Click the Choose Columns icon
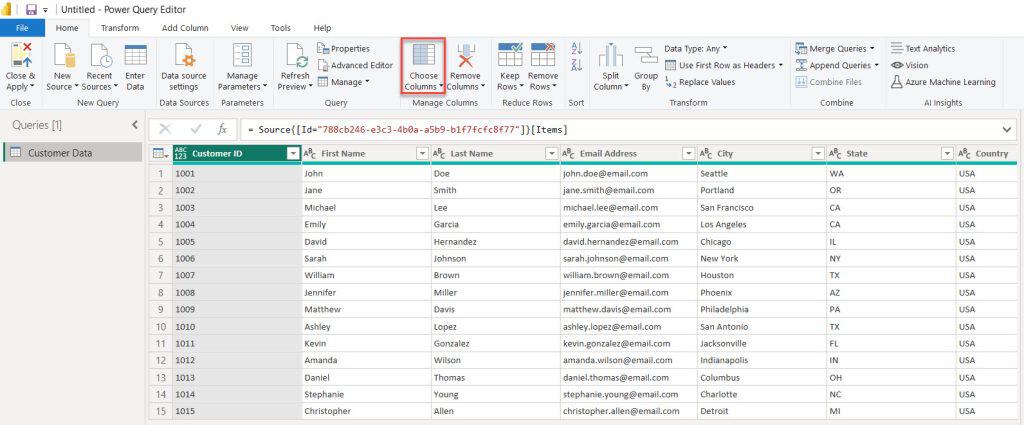This screenshot has width=1024, height=425. point(424,55)
